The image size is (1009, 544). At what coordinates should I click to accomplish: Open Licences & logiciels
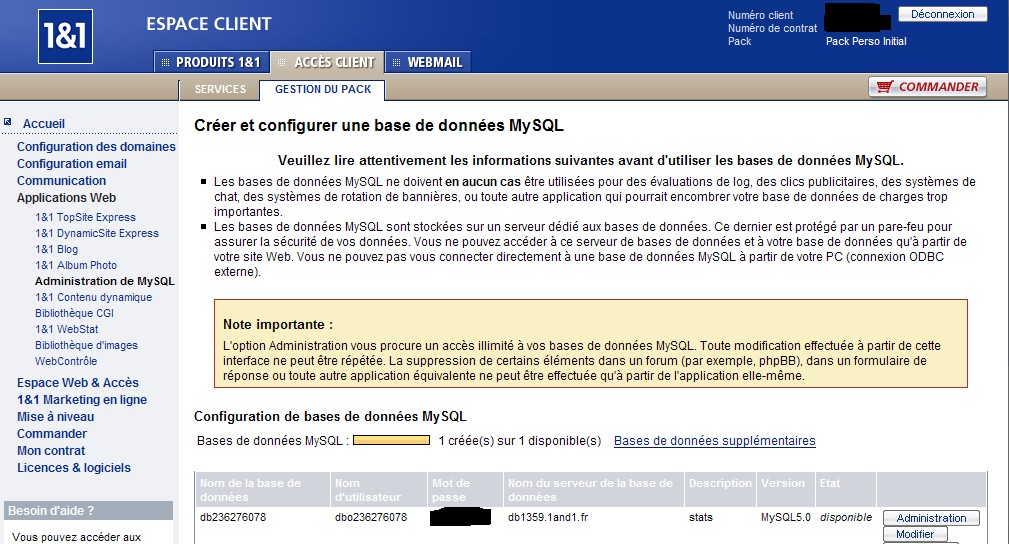click(73, 468)
